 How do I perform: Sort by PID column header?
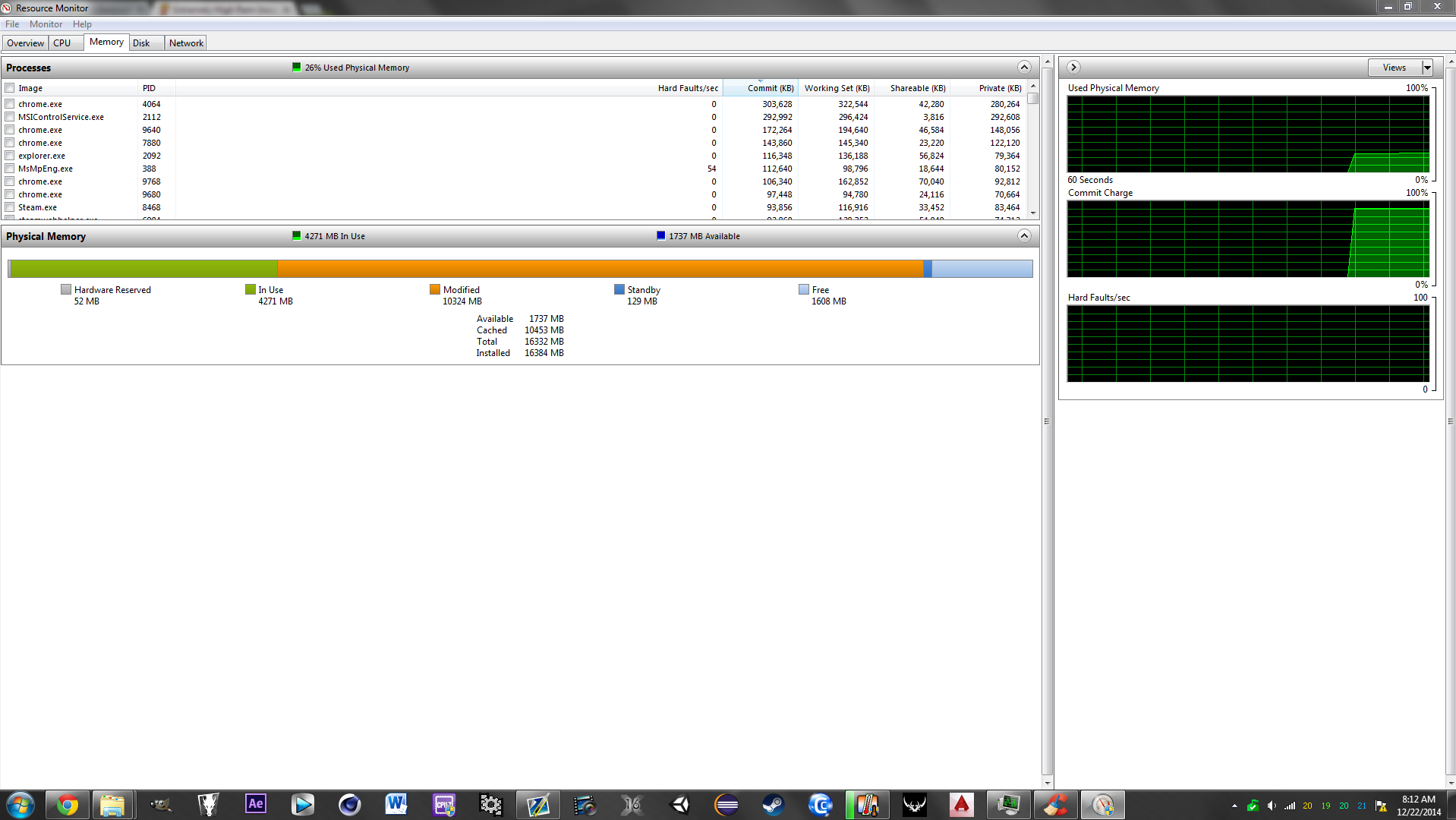point(156,88)
